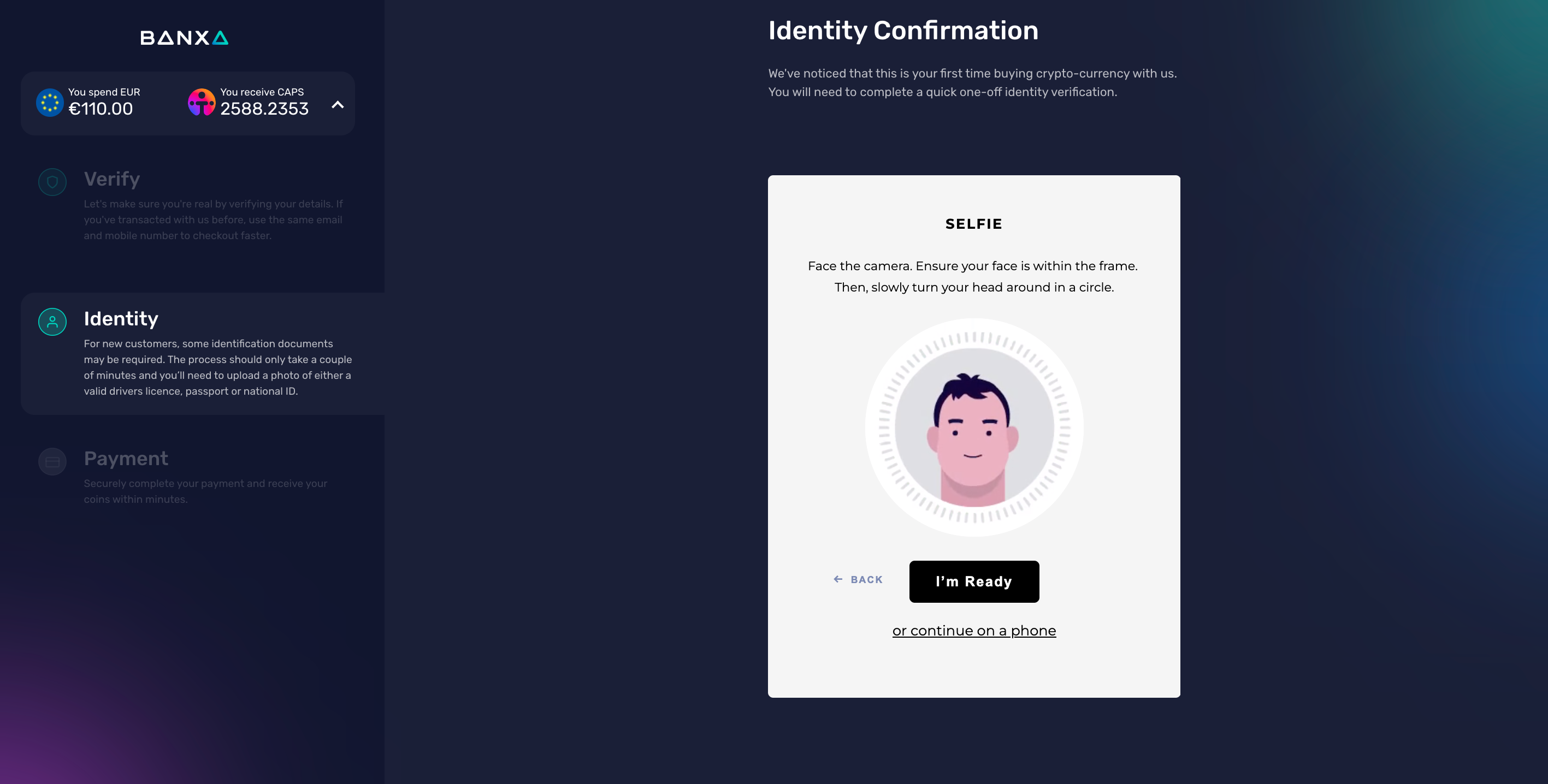Click the "or continue on a phone" link

click(973, 631)
